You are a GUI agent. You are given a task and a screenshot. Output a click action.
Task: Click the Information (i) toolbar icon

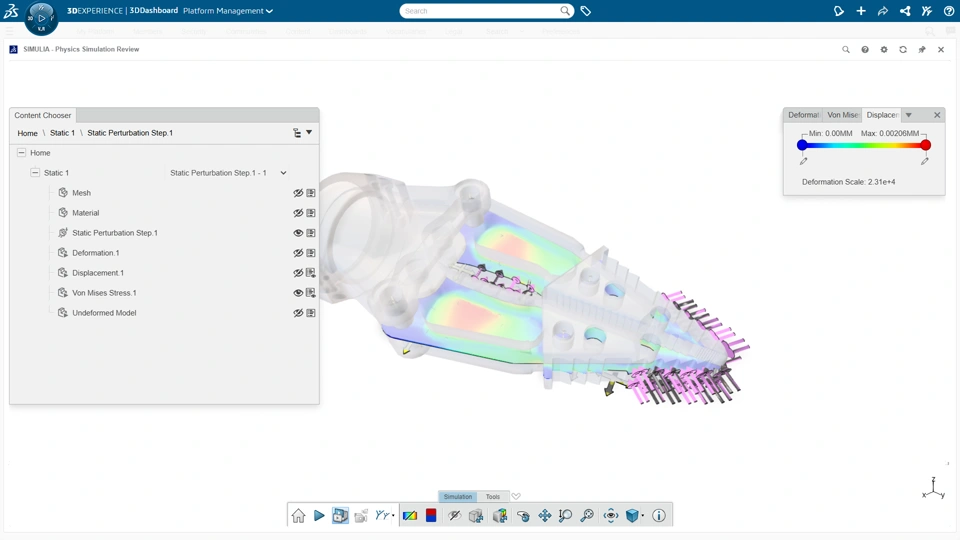click(659, 516)
